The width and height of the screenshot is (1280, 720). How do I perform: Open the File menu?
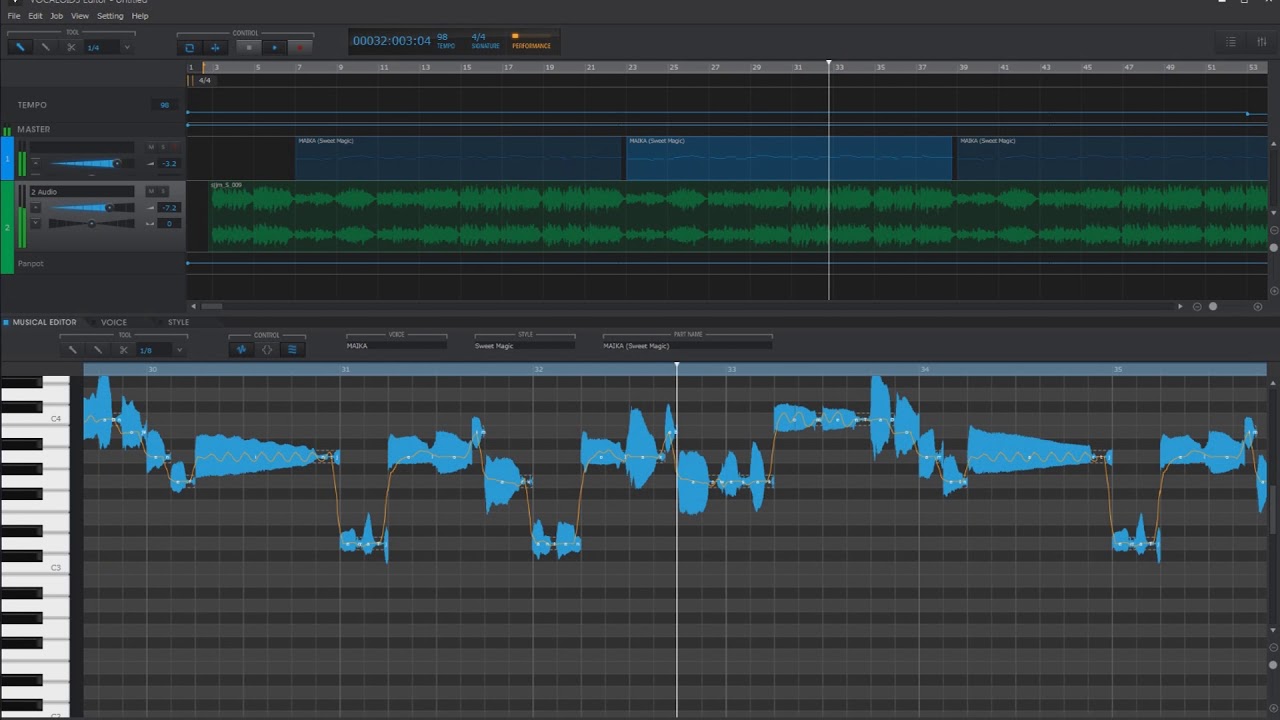click(14, 16)
